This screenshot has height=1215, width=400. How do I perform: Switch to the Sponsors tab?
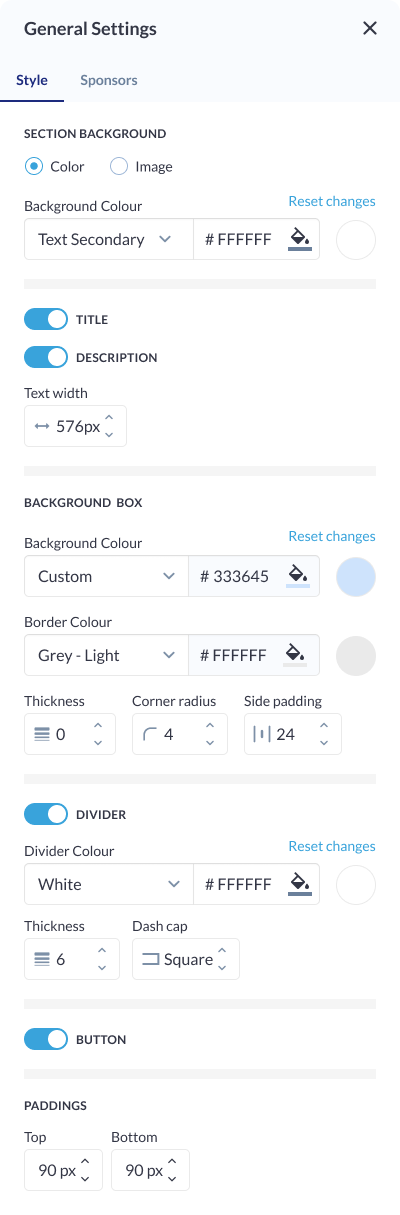click(109, 80)
